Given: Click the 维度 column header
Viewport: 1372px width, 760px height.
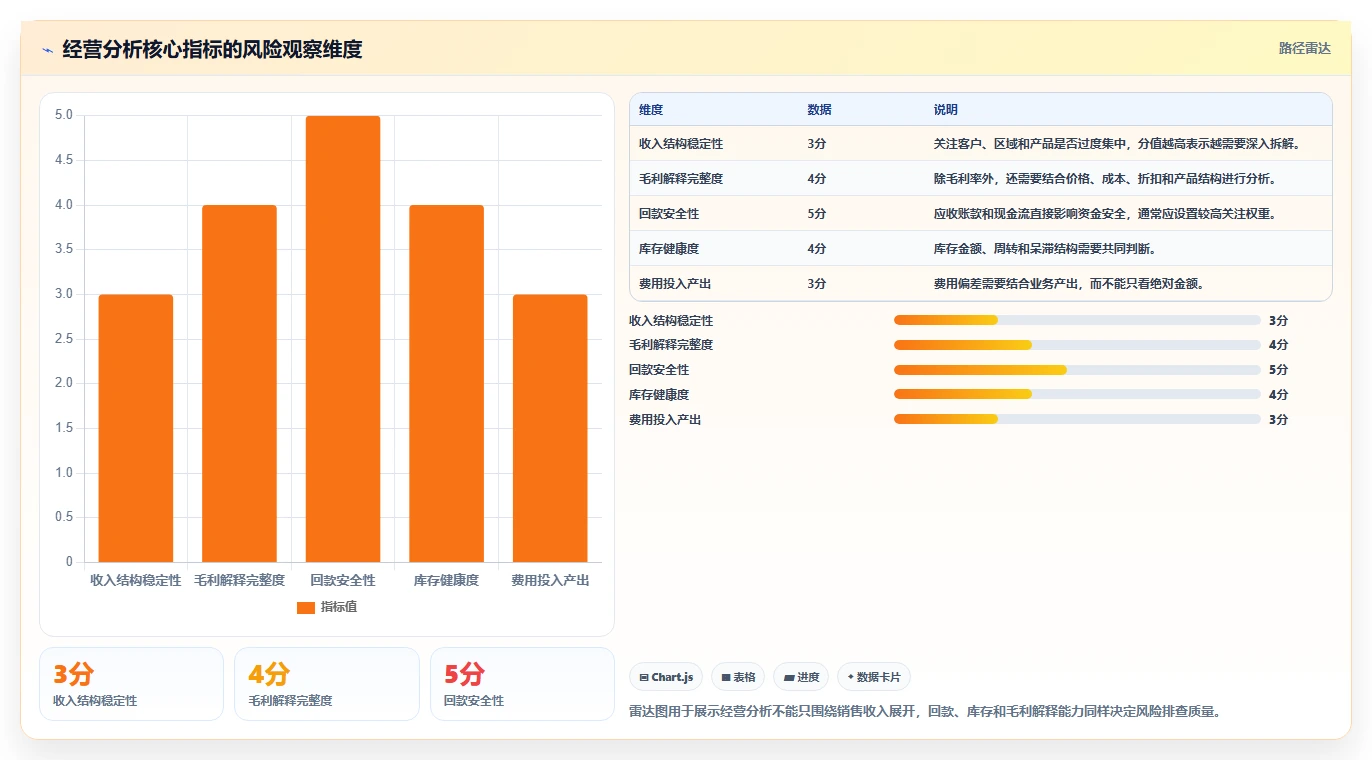Looking at the screenshot, I should 651,110.
